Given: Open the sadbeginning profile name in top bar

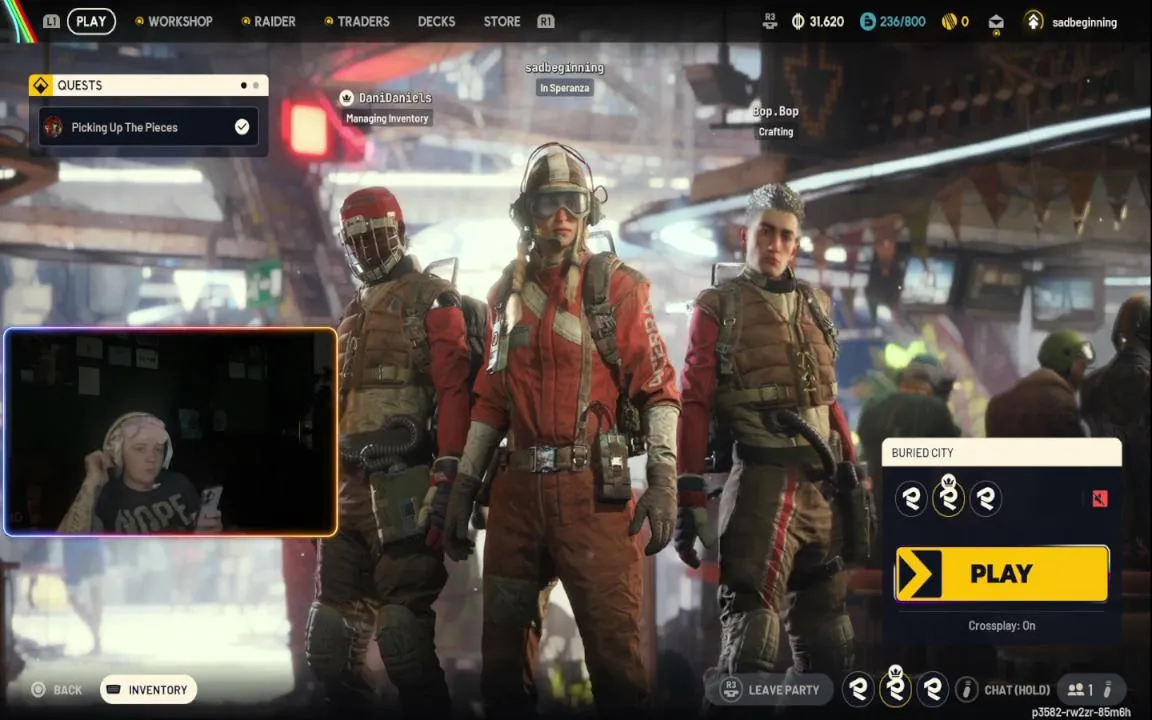Looking at the screenshot, I should 1084,22.
